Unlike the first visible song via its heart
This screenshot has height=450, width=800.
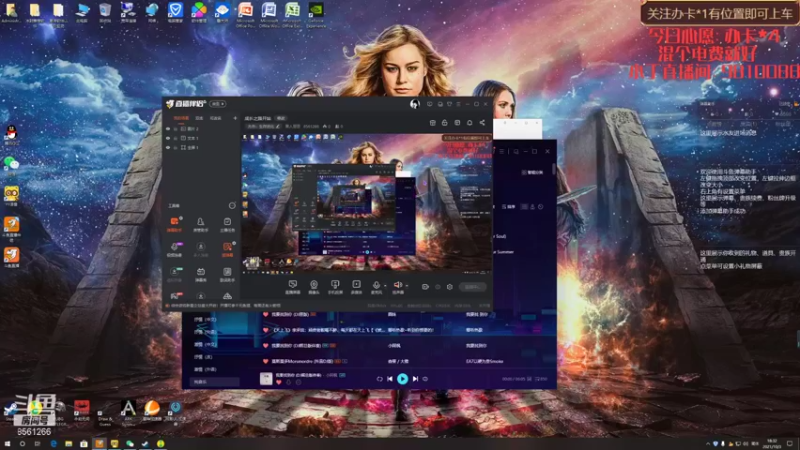point(265,314)
